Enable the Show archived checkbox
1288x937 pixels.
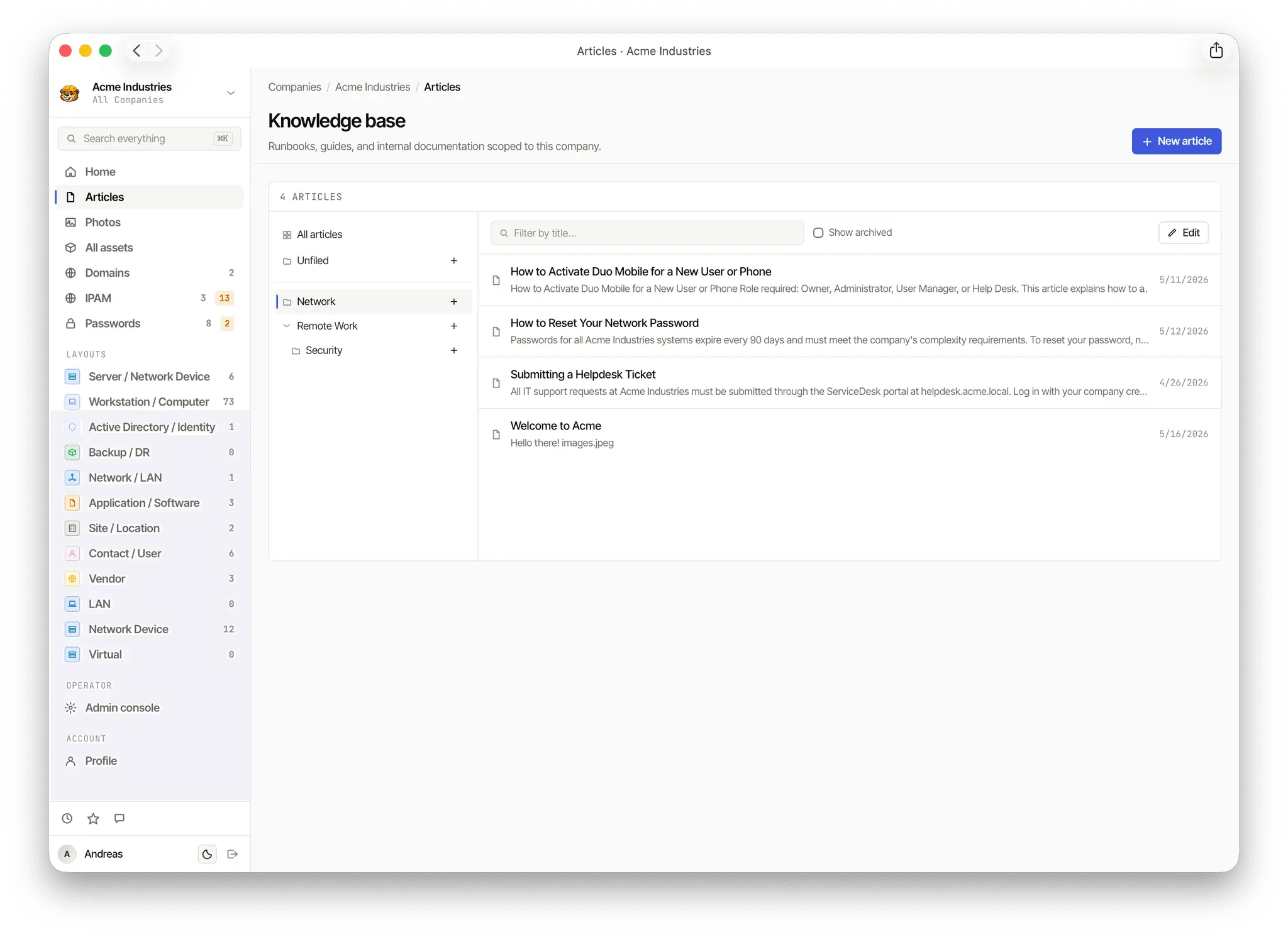[x=818, y=233]
